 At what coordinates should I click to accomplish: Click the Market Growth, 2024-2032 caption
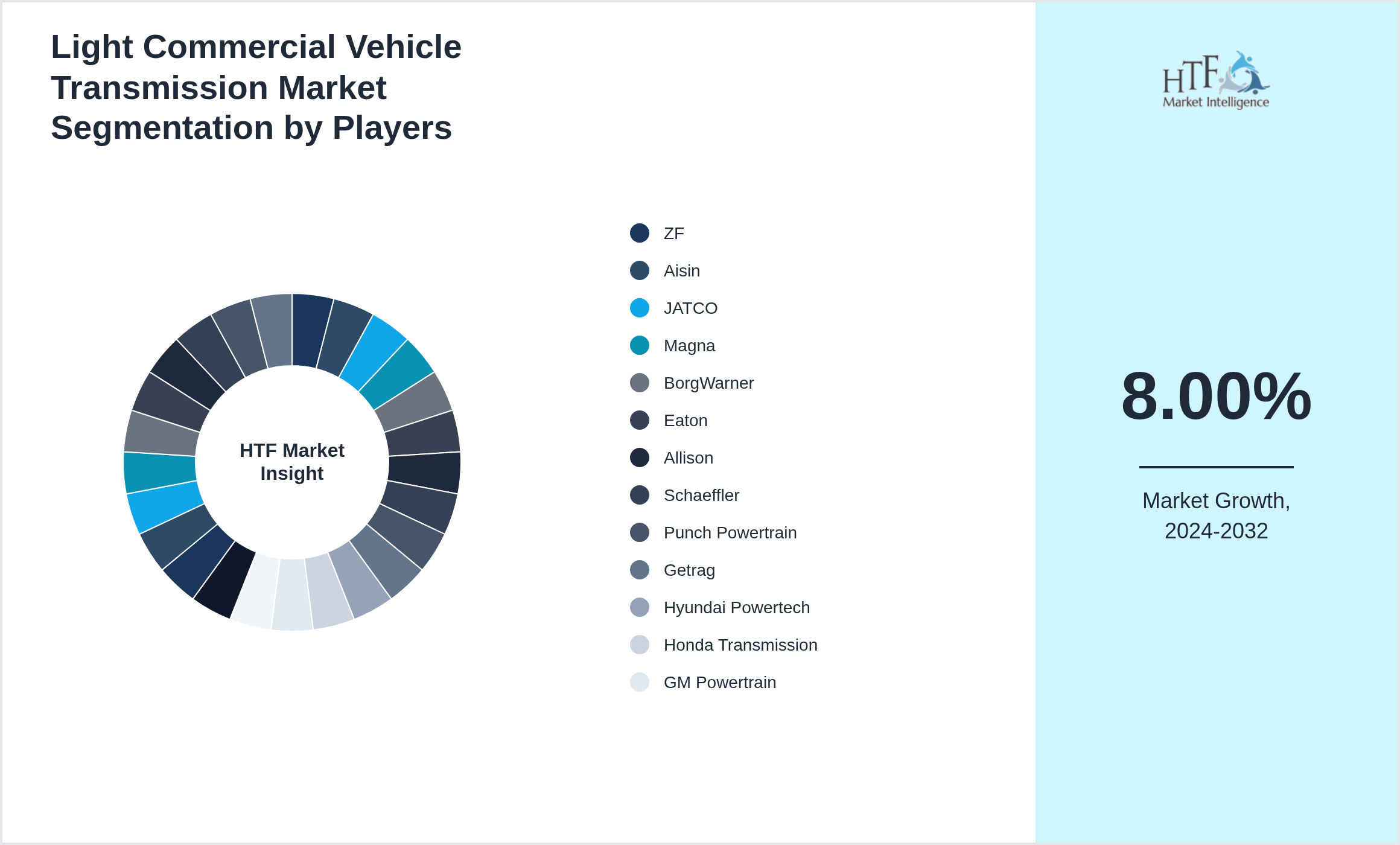coord(1216,515)
